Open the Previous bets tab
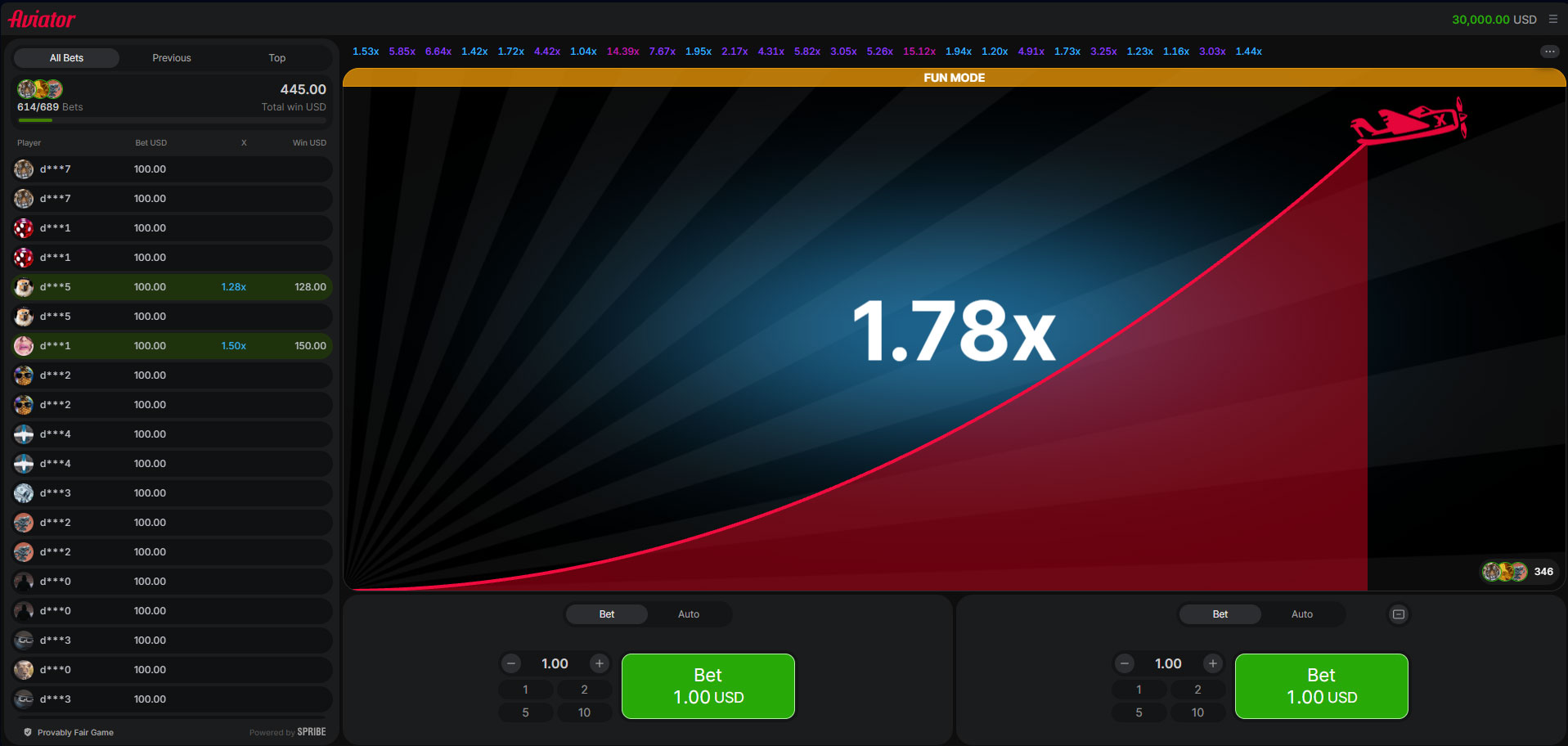The image size is (1568, 746). click(x=172, y=58)
